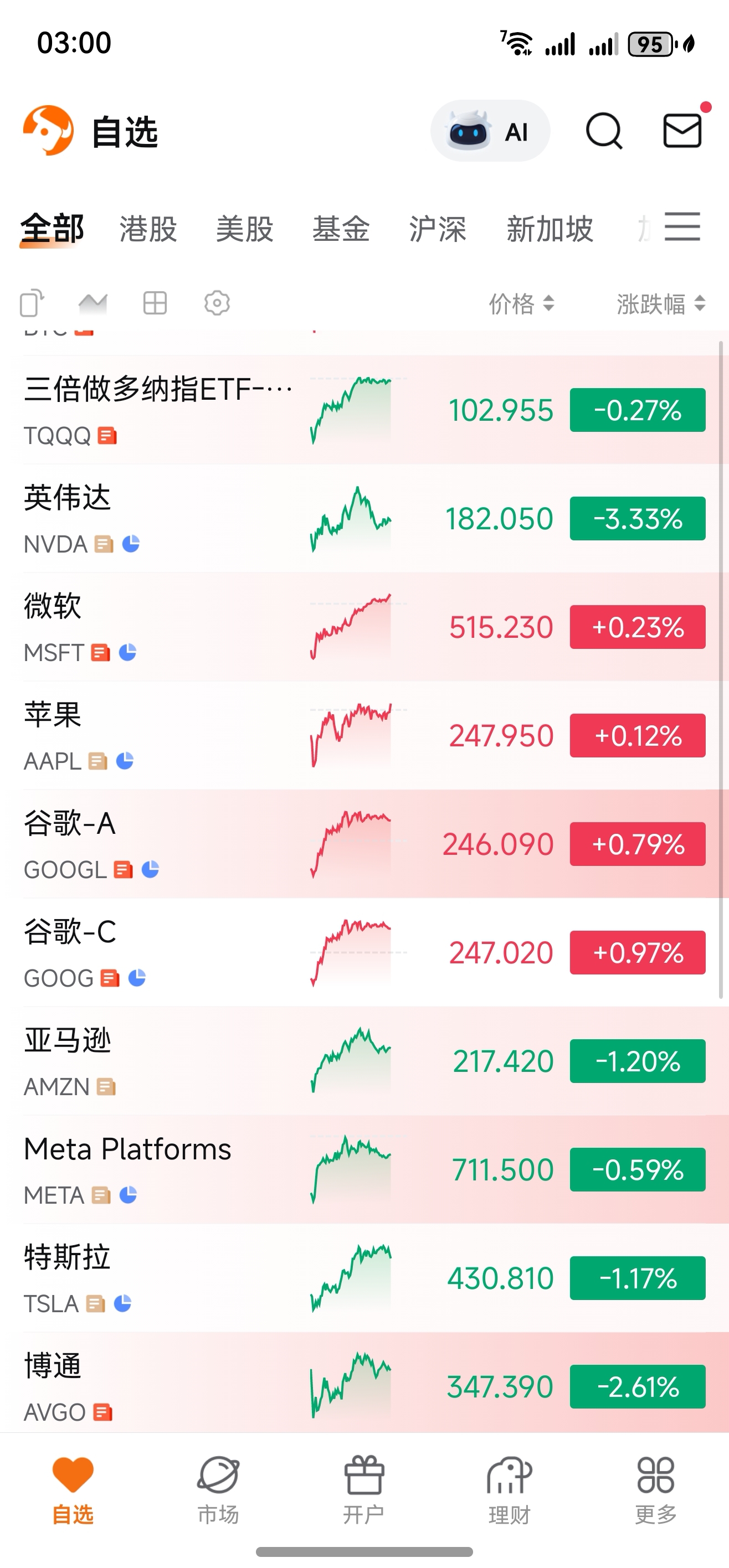Switch to the 港股 tab
729x1568 pixels.
point(148,229)
